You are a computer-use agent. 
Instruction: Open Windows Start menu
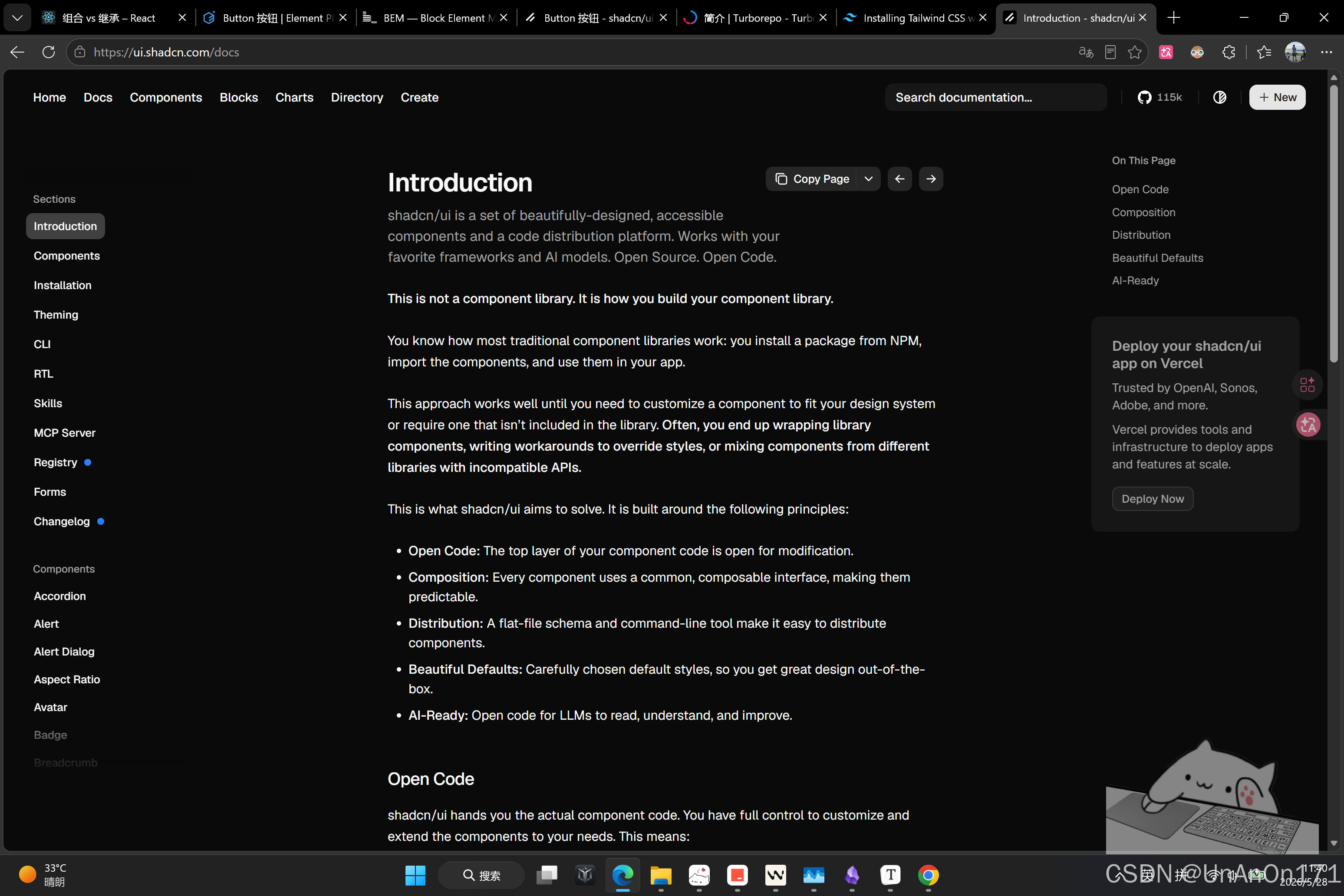(415, 875)
